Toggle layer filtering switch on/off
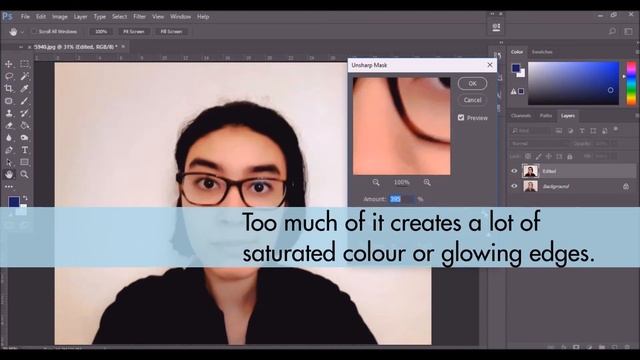This screenshot has height=360, width=640. 616,129
